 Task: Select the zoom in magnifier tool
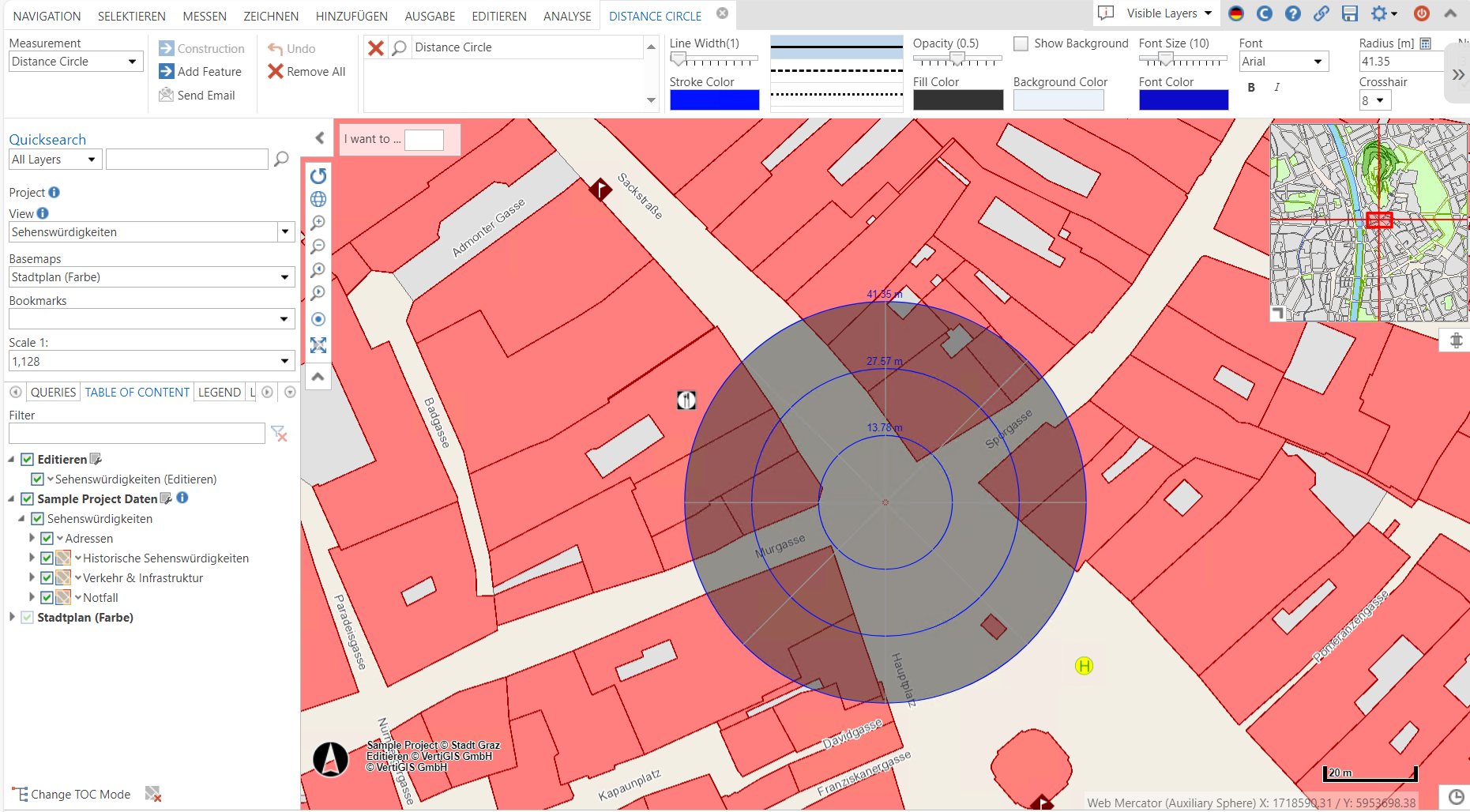point(318,223)
